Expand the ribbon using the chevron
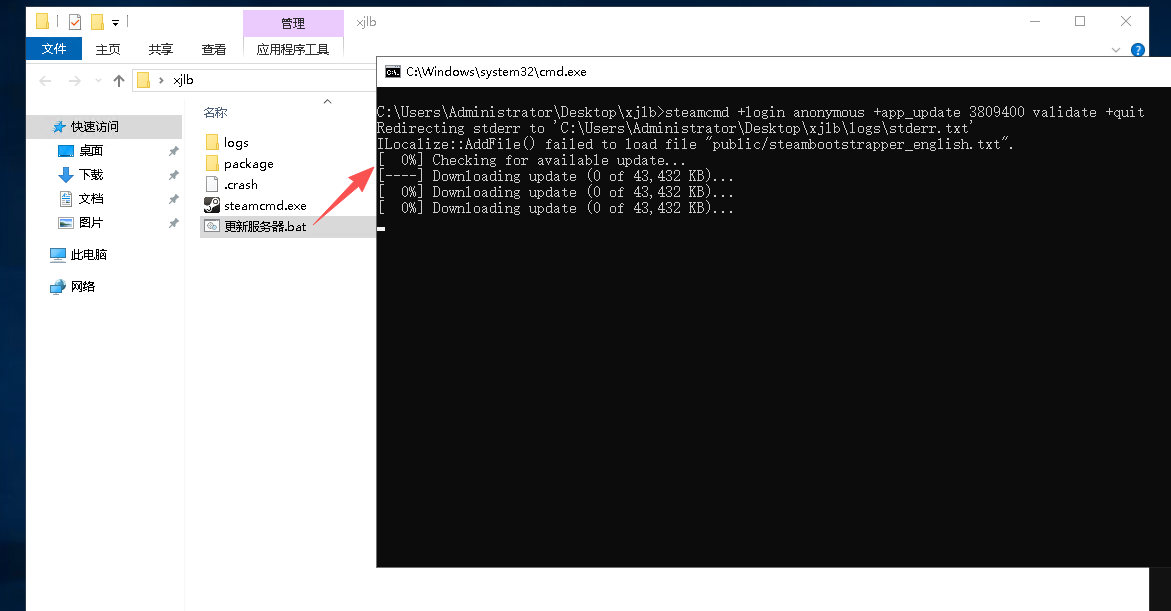This screenshot has width=1171, height=611. pos(1116,49)
